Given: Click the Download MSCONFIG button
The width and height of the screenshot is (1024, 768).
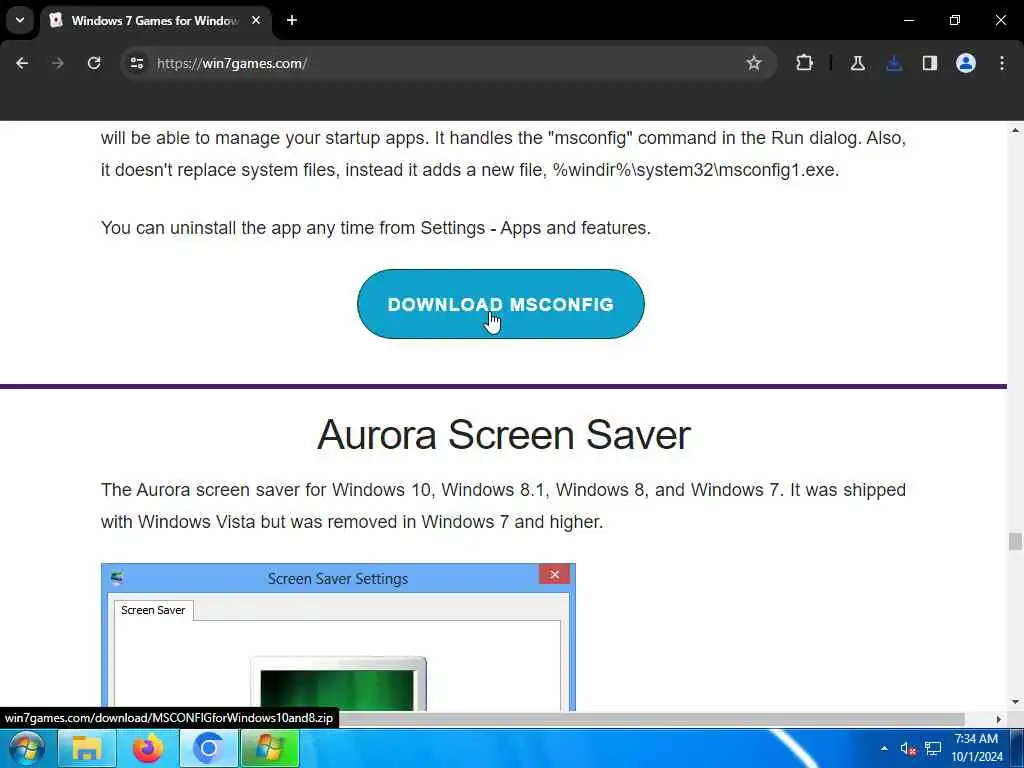Looking at the screenshot, I should pos(501,304).
